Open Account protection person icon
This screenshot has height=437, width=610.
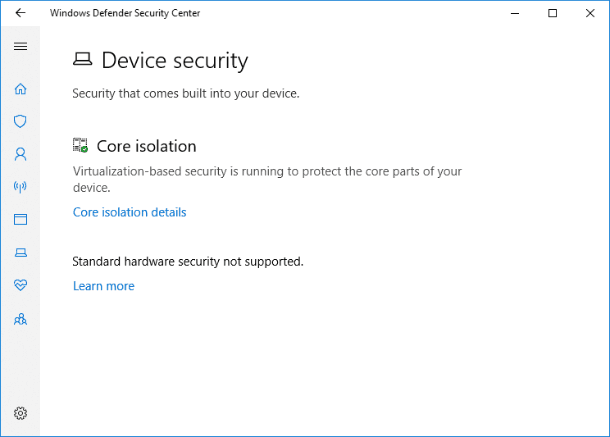click(20, 154)
